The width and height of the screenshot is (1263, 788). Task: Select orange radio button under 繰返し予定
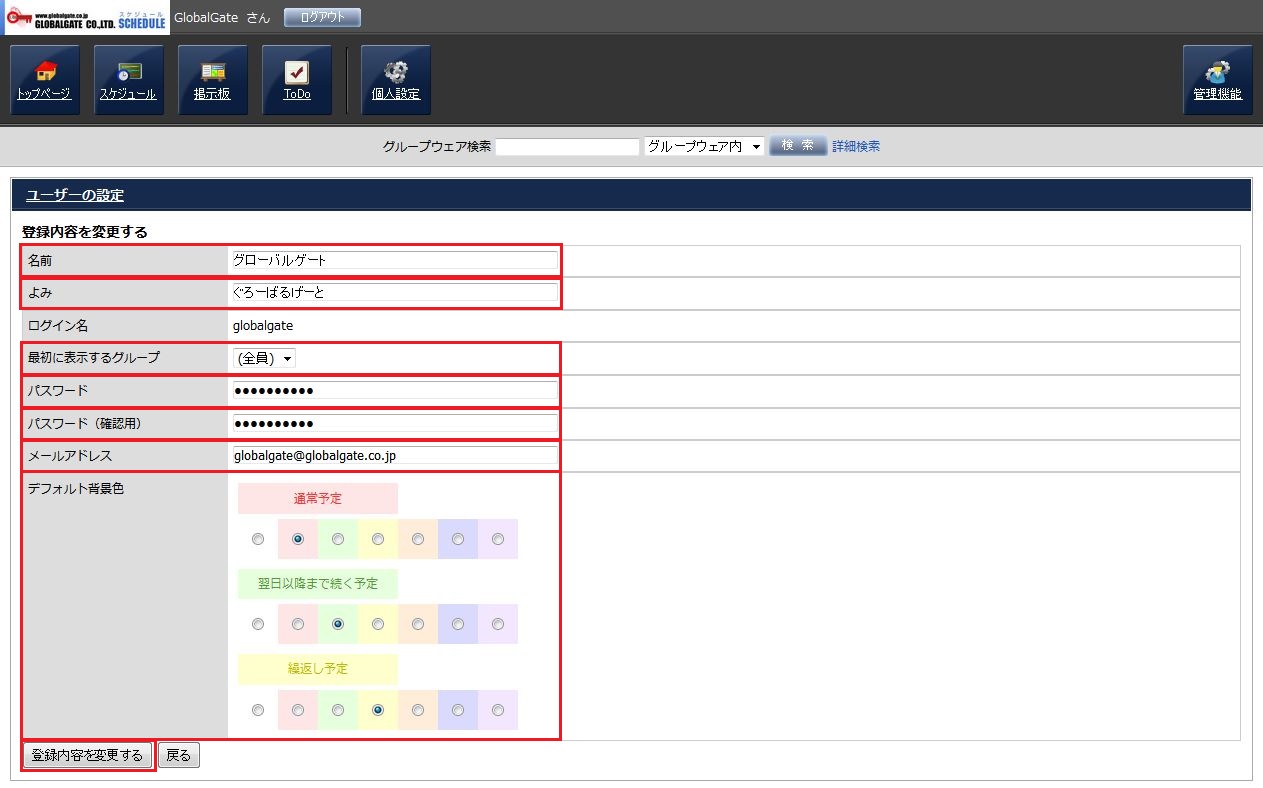click(x=418, y=710)
